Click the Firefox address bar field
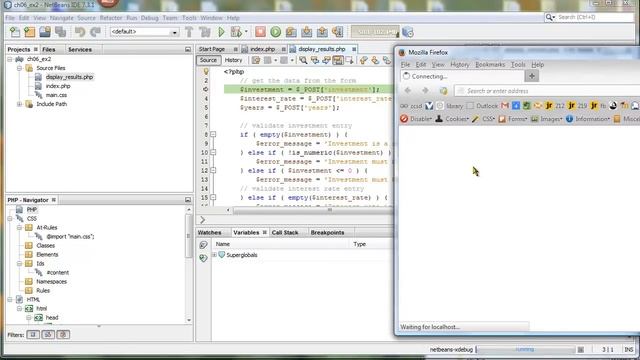 (x=547, y=91)
